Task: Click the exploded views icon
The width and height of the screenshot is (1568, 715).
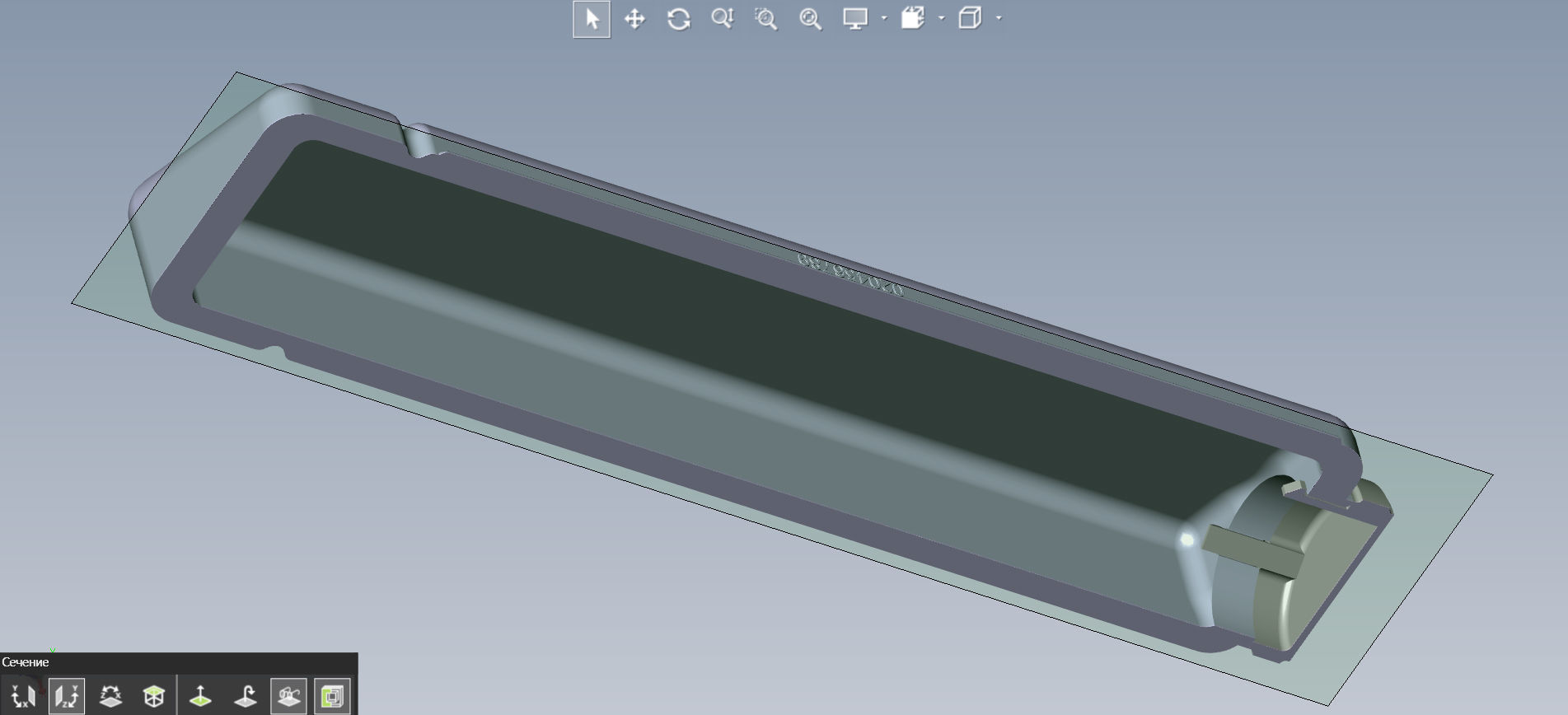Action: tap(913, 19)
